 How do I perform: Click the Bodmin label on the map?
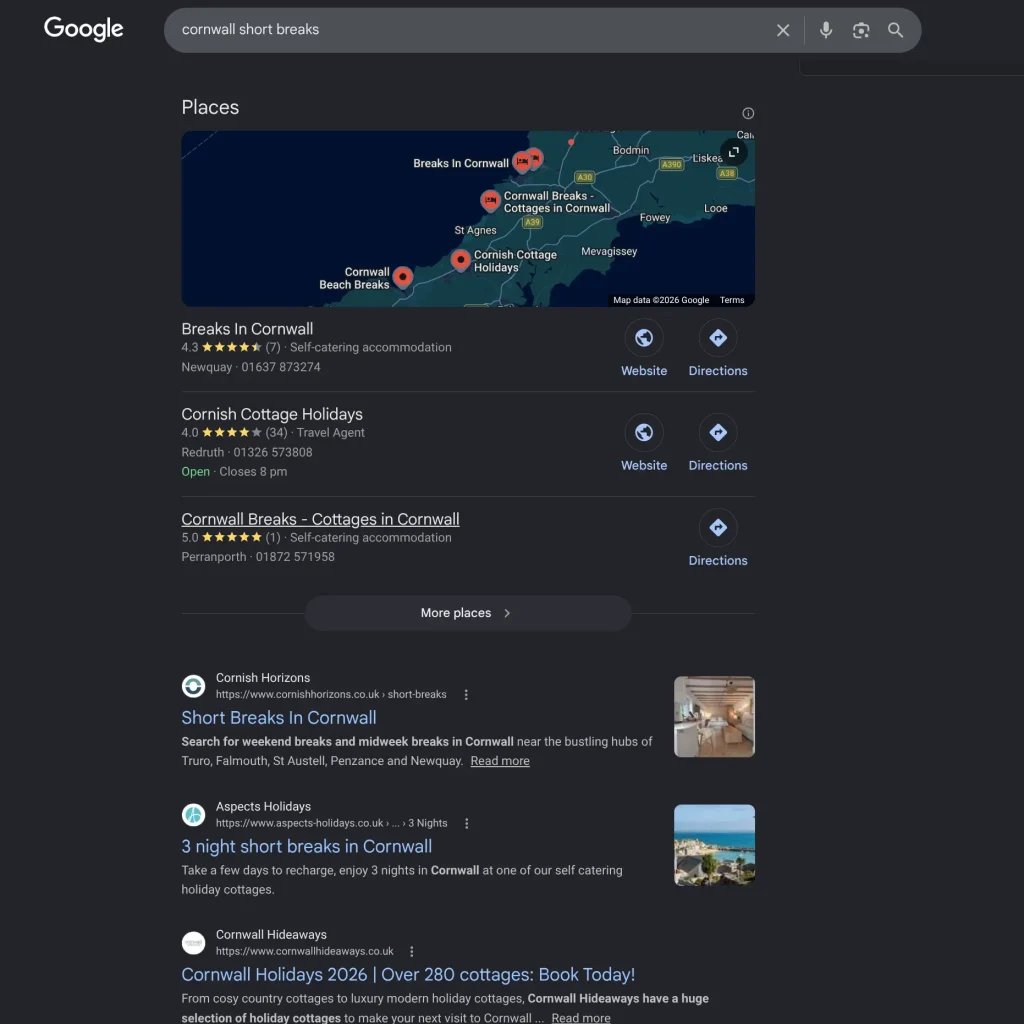(630, 150)
